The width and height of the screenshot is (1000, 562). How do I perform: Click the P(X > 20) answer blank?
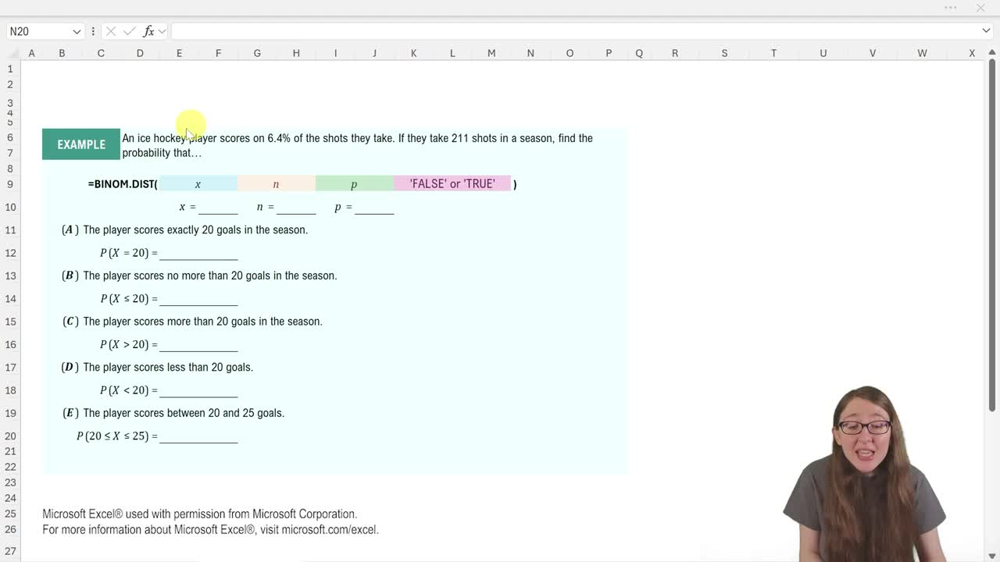(x=198, y=346)
